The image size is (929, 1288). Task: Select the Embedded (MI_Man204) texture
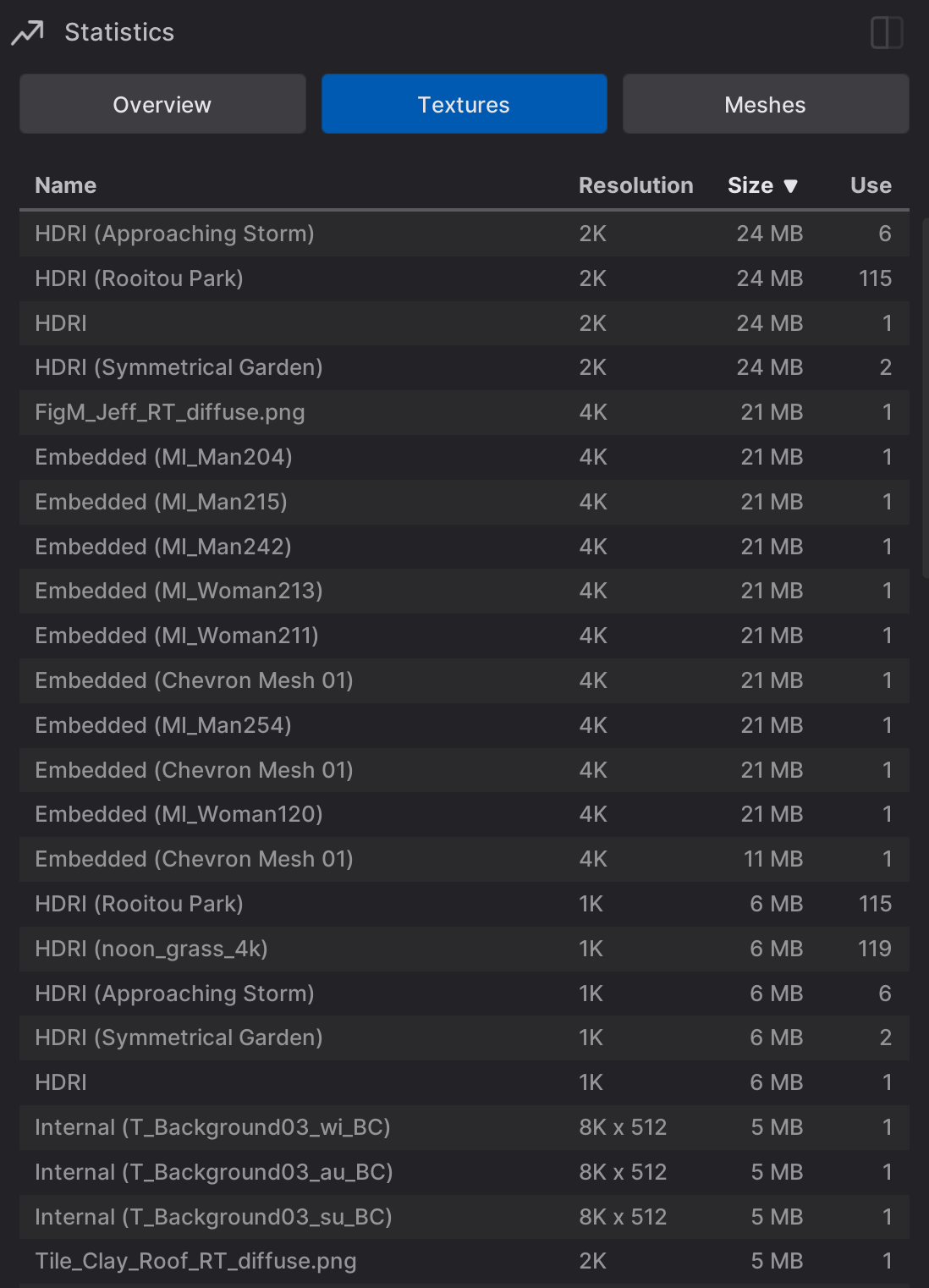click(x=163, y=457)
